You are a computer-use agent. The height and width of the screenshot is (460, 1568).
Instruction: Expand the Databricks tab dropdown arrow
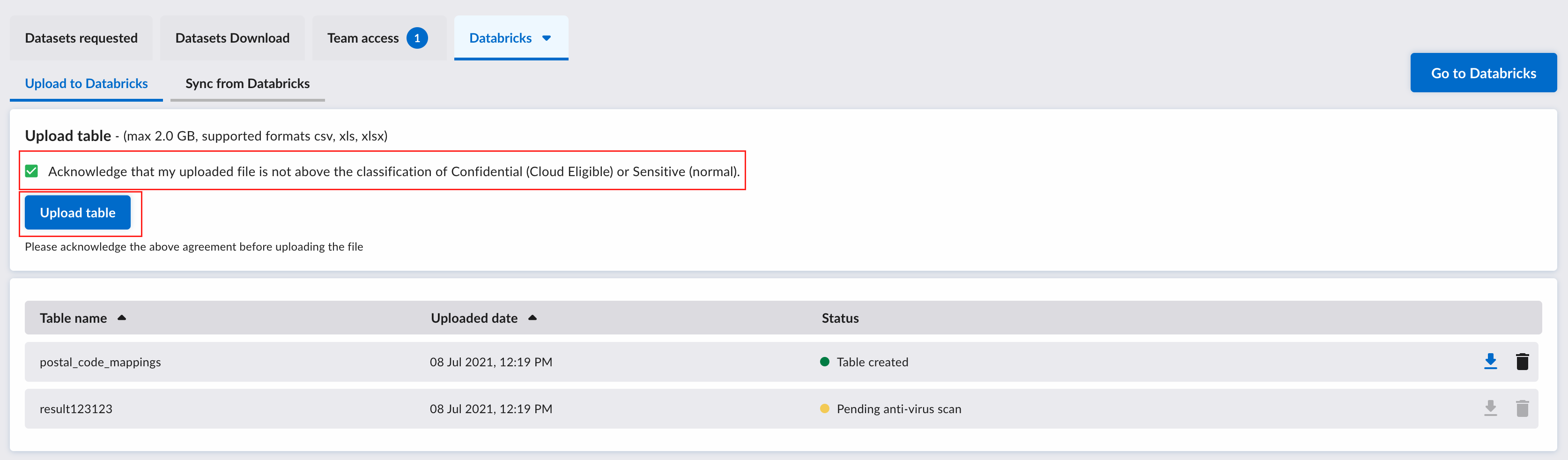[x=547, y=38]
